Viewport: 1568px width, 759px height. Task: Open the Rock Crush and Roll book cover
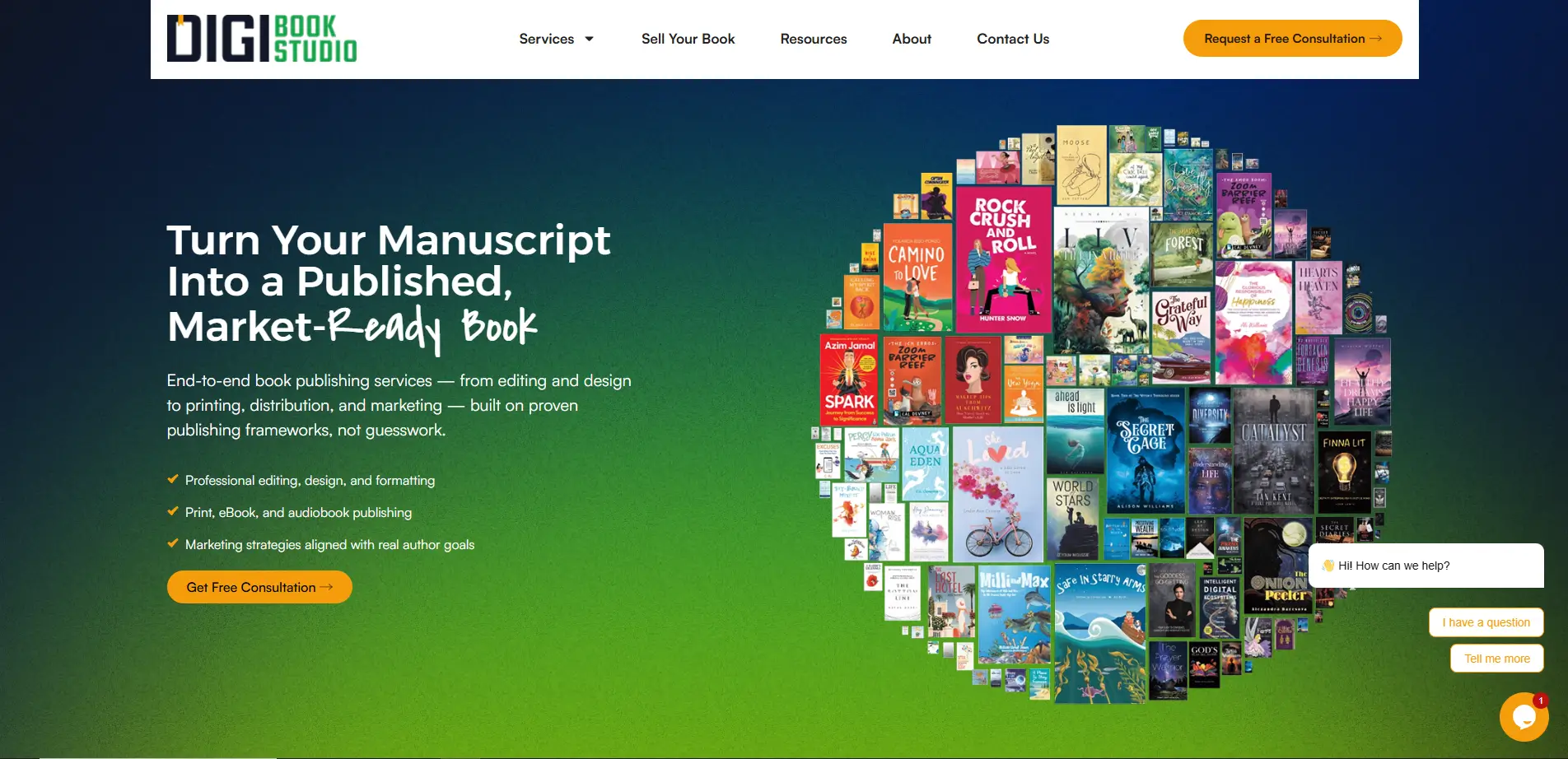[x=1003, y=259]
